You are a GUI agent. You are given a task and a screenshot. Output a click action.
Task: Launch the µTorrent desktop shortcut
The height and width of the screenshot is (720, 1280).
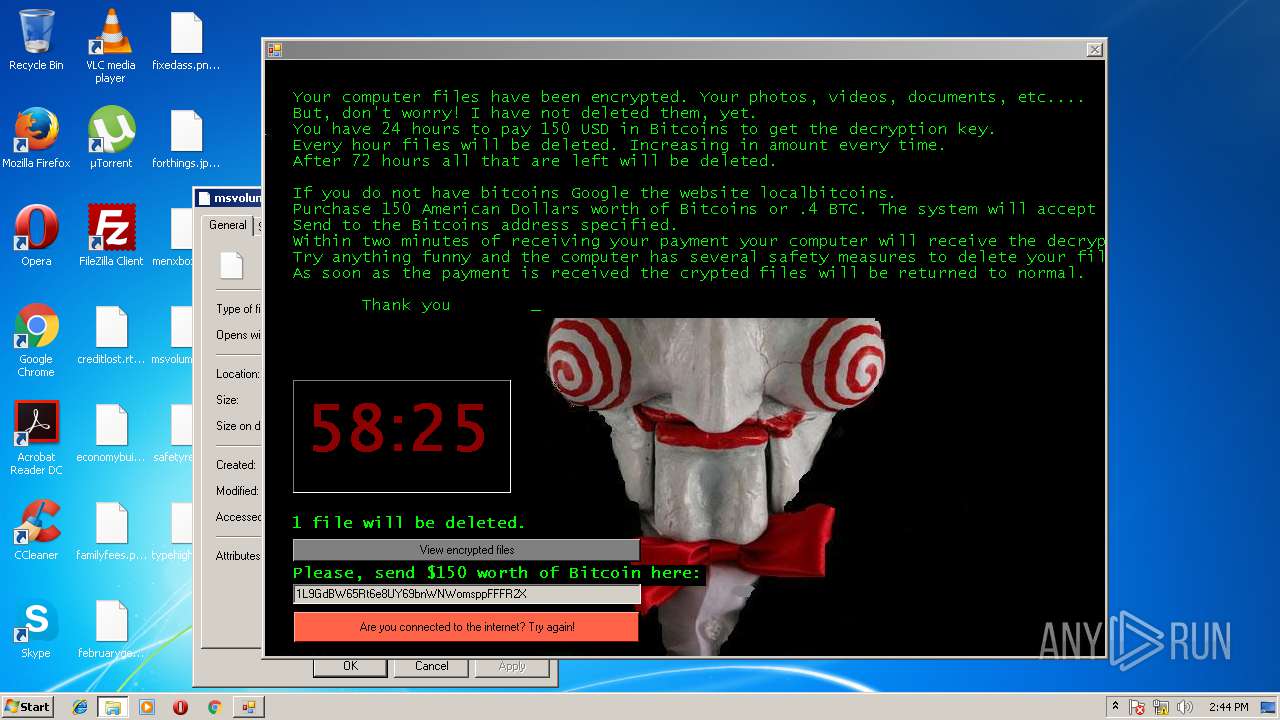[110, 138]
